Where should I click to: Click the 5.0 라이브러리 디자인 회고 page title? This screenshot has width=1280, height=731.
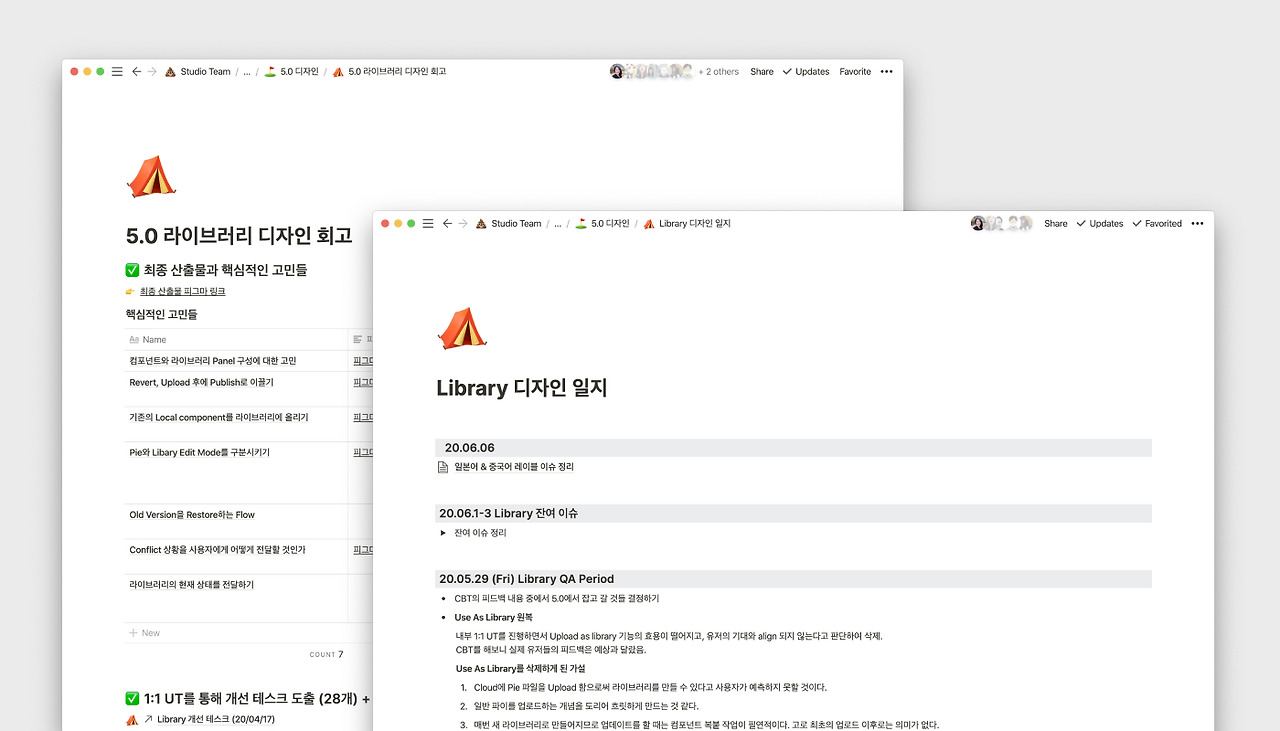[239, 236]
